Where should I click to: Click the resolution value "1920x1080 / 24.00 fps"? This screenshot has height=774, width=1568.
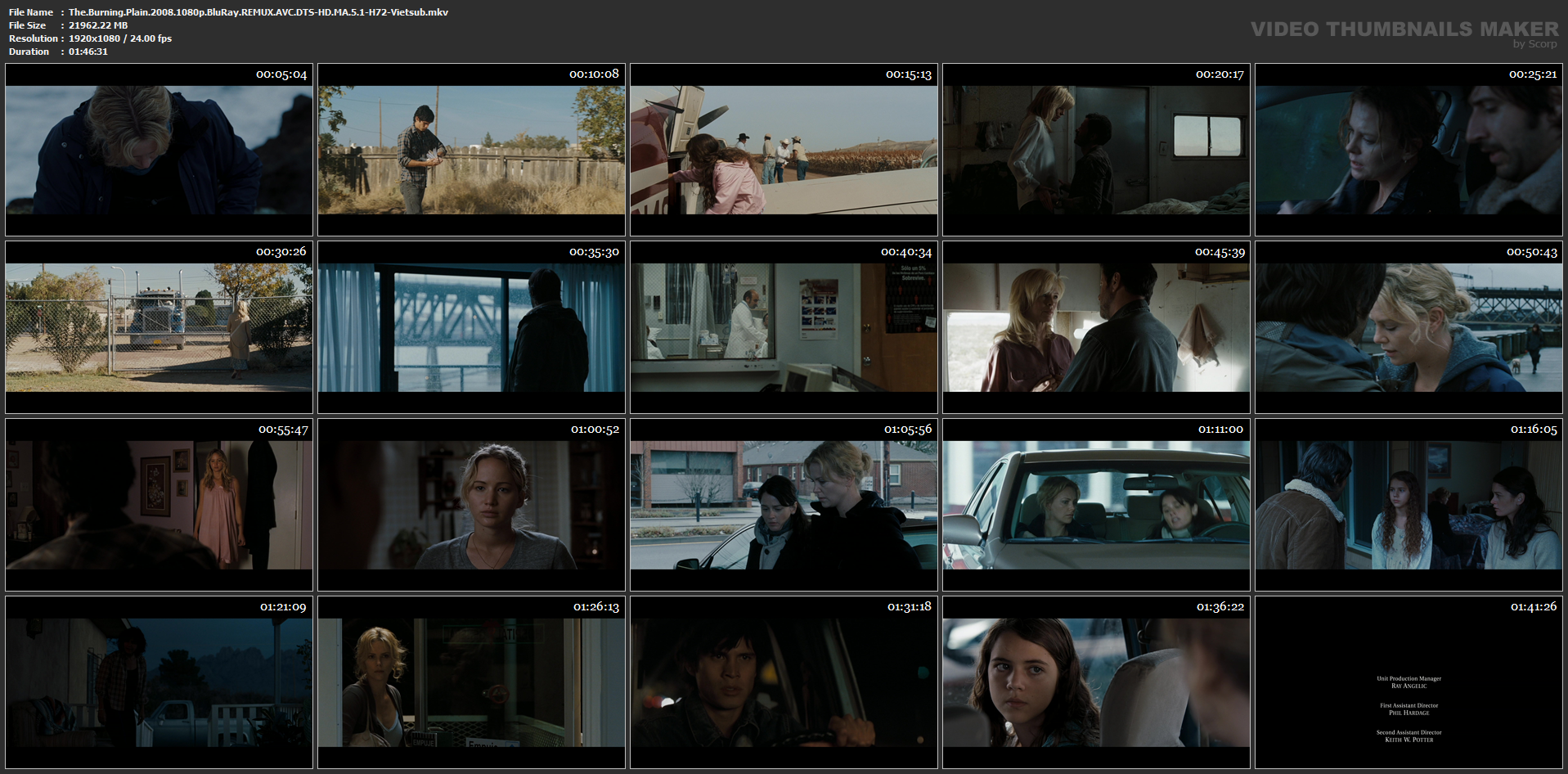point(120,38)
